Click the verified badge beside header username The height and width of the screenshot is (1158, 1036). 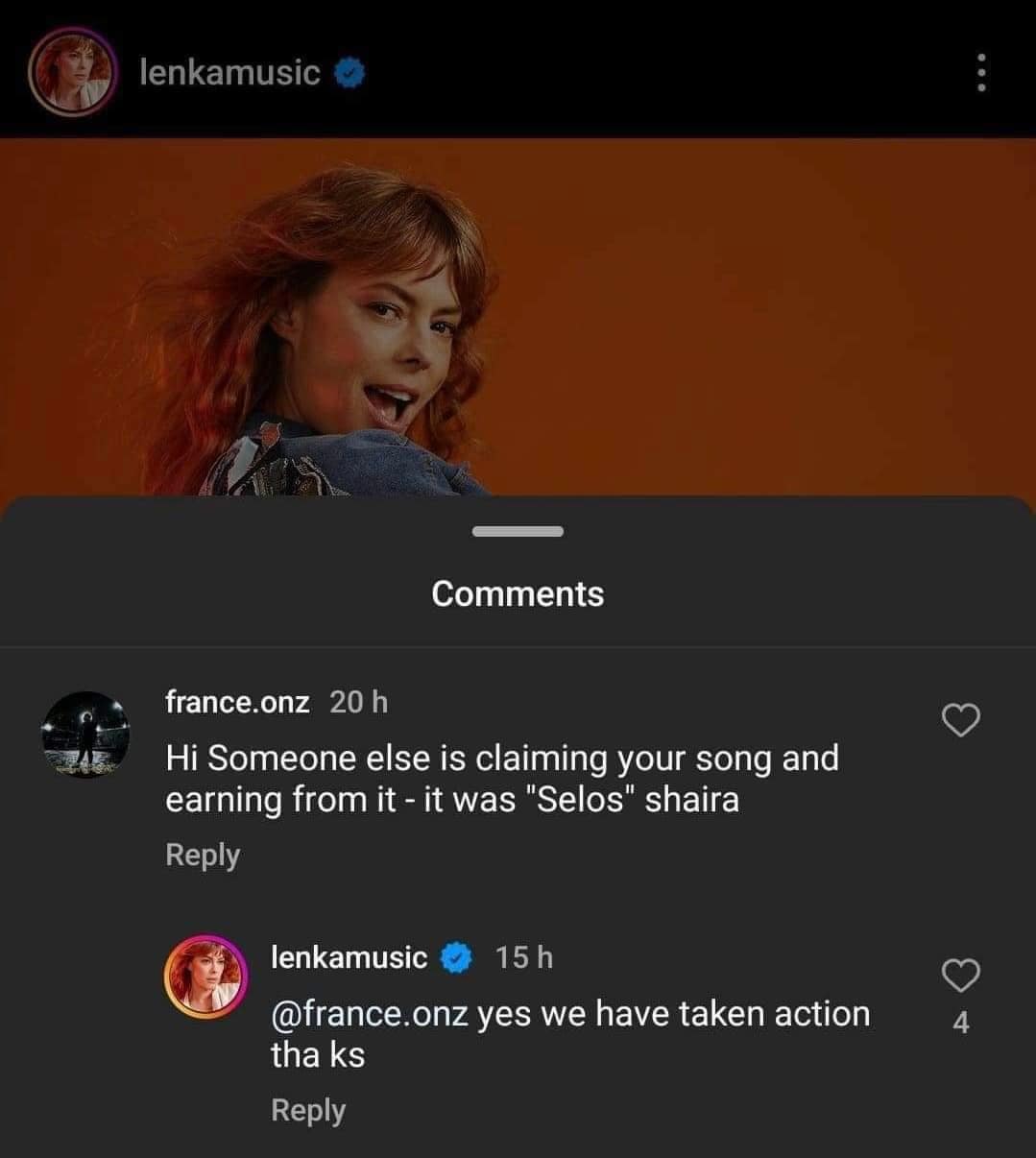coord(349,73)
